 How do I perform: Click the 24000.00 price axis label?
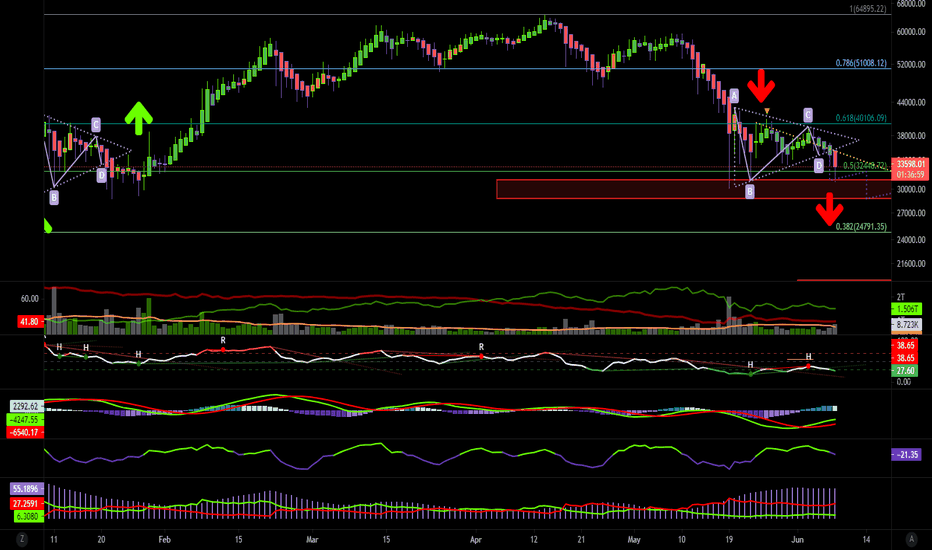click(911, 240)
